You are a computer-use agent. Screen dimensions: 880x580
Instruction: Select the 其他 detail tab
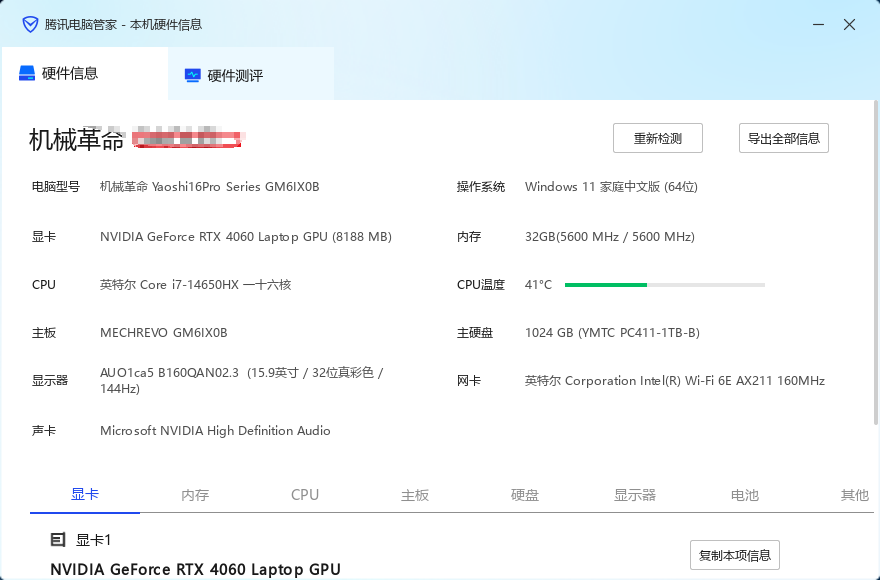[x=854, y=495]
